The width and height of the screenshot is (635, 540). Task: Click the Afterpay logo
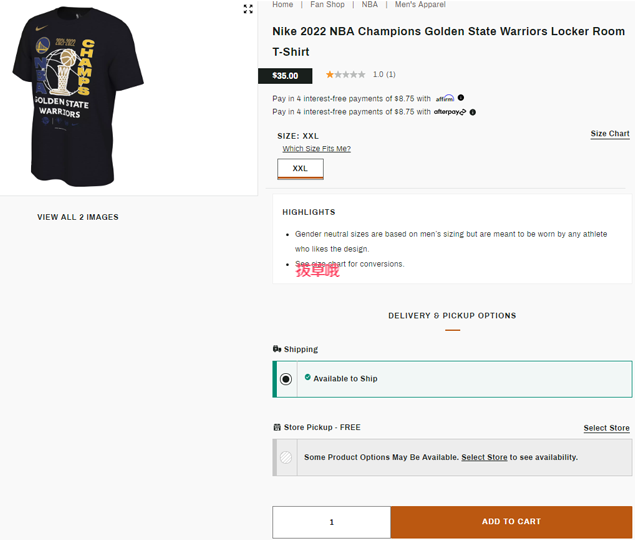[x=450, y=112]
